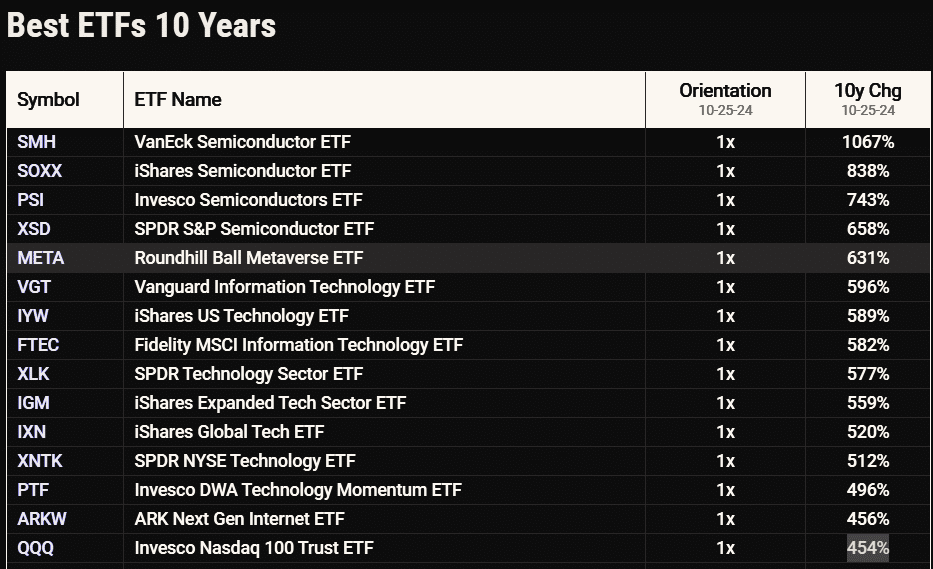Screen dimensions: 933x569
Task: Sort by the Symbol column header
Action: tap(48, 100)
